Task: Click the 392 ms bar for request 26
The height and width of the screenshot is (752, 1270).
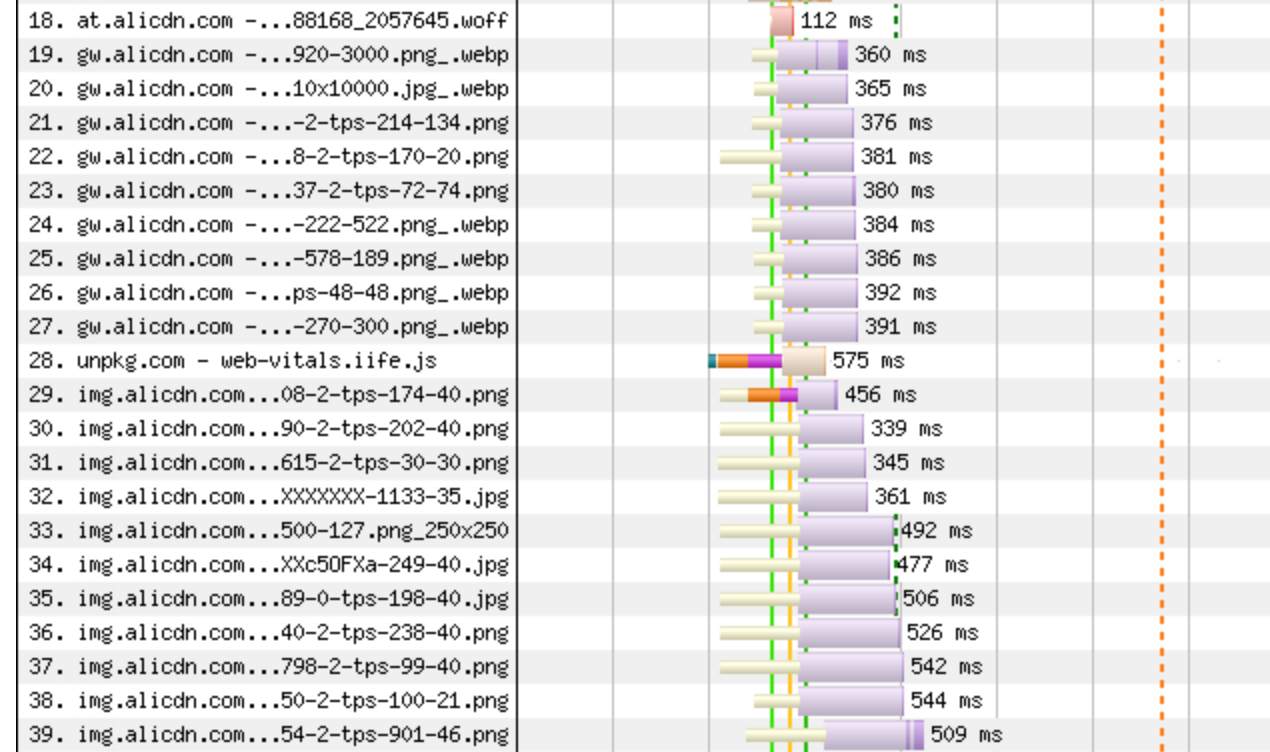Action: pos(806,292)
